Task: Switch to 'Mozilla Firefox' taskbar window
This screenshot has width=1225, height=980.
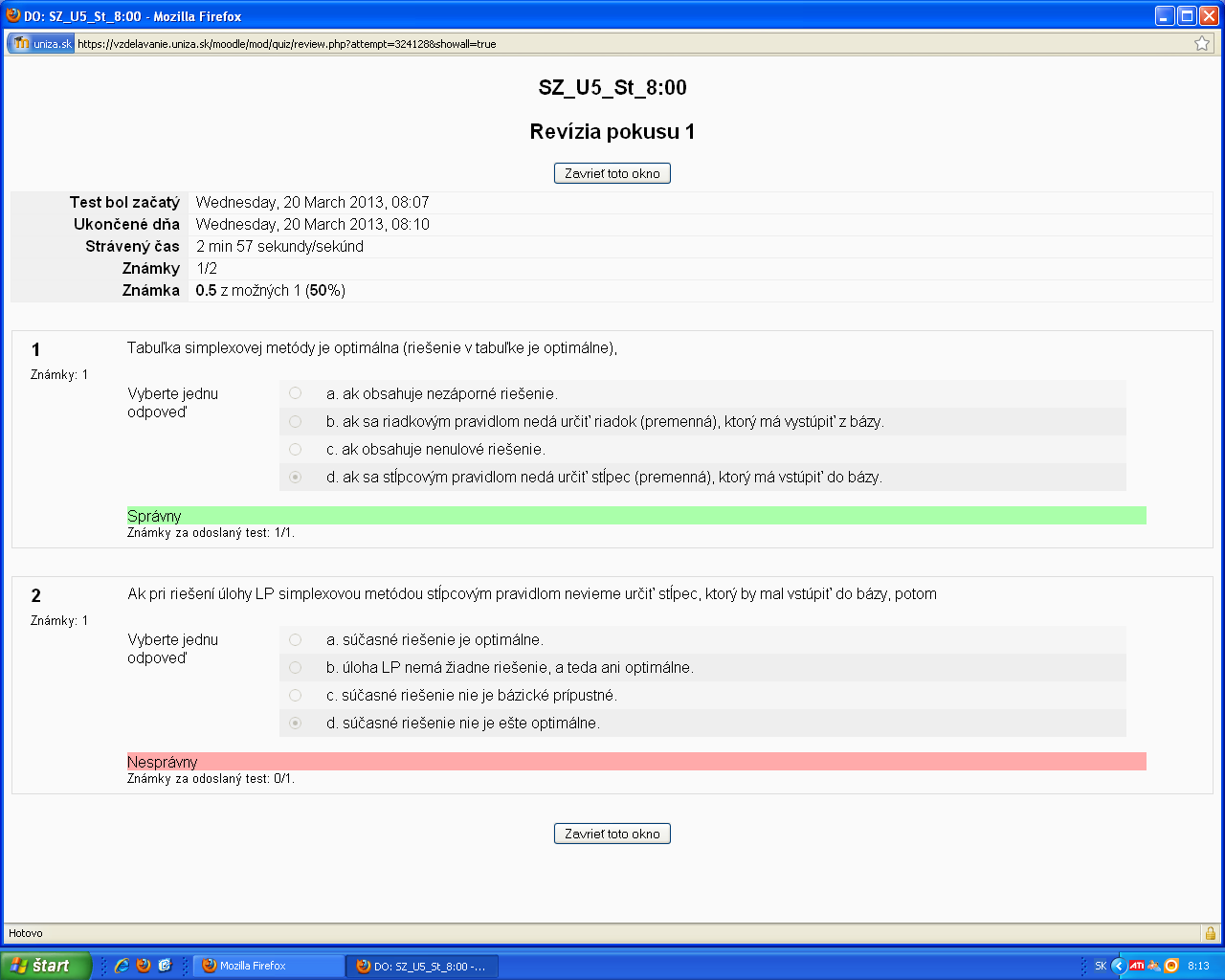Action: 268,966
